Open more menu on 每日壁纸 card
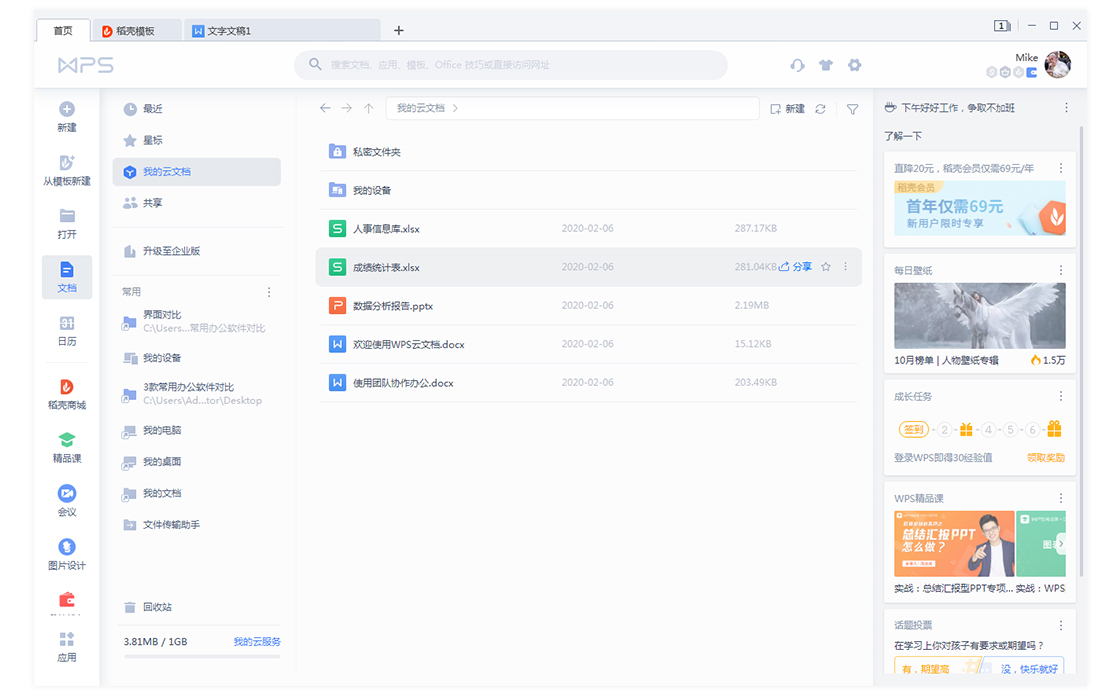Image resolution: width=1120 pixels, height=700 pixels. [x=1061, y=271]
